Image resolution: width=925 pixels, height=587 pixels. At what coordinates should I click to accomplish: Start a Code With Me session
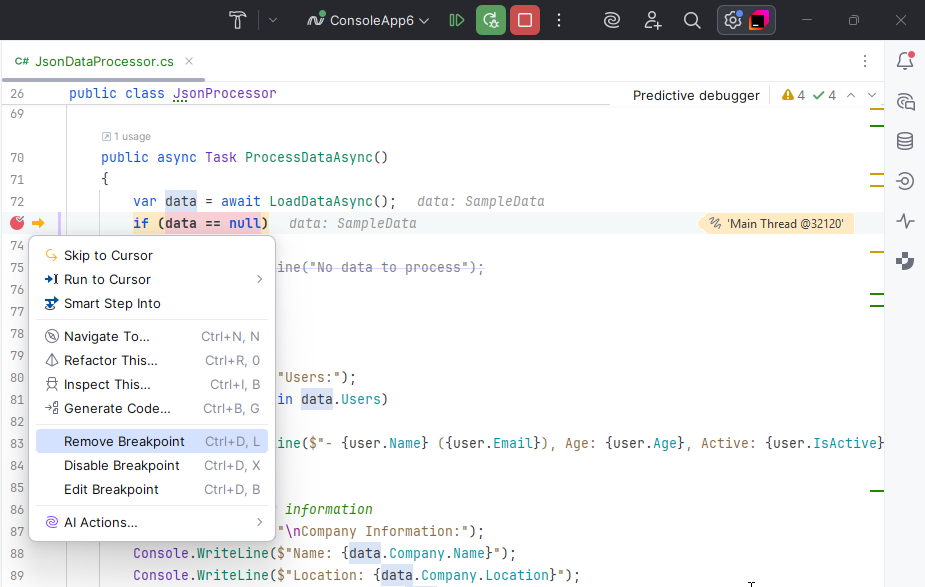pos(653,20)
